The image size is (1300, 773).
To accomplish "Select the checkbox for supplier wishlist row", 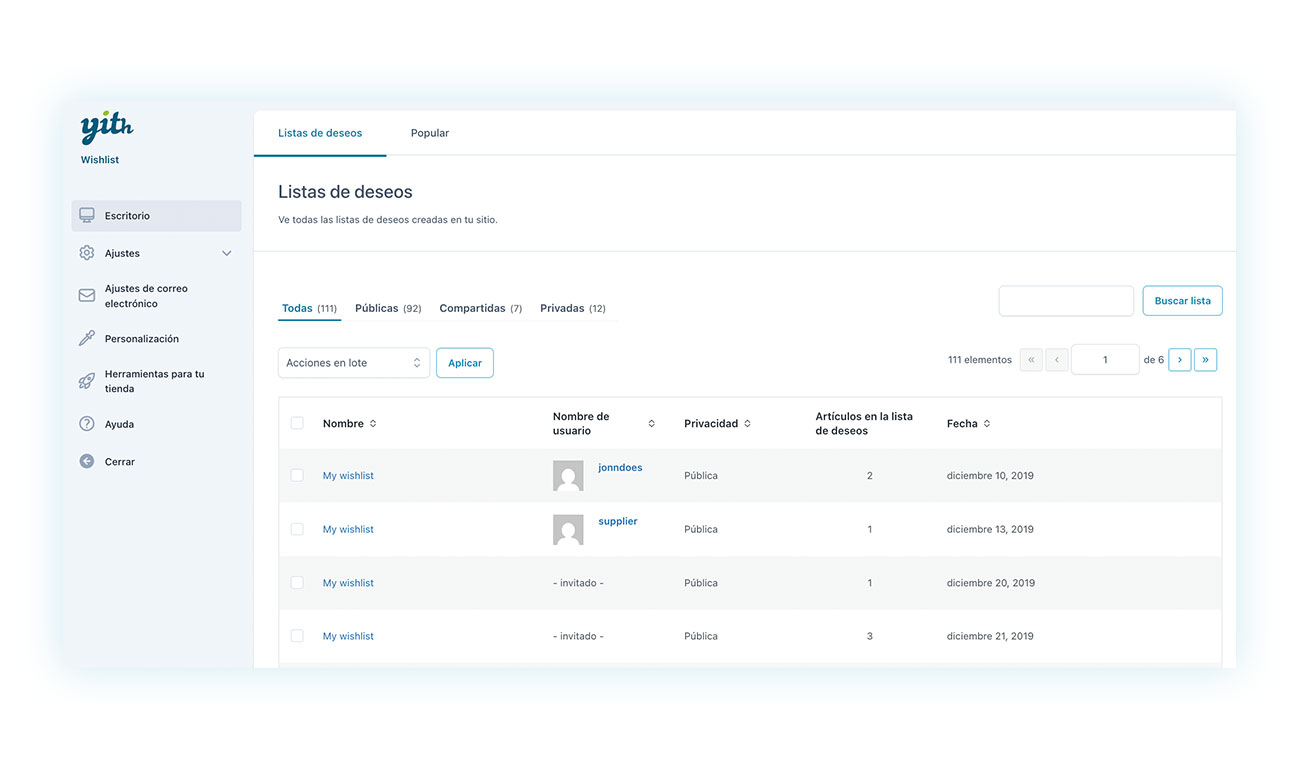I will 297,529.
